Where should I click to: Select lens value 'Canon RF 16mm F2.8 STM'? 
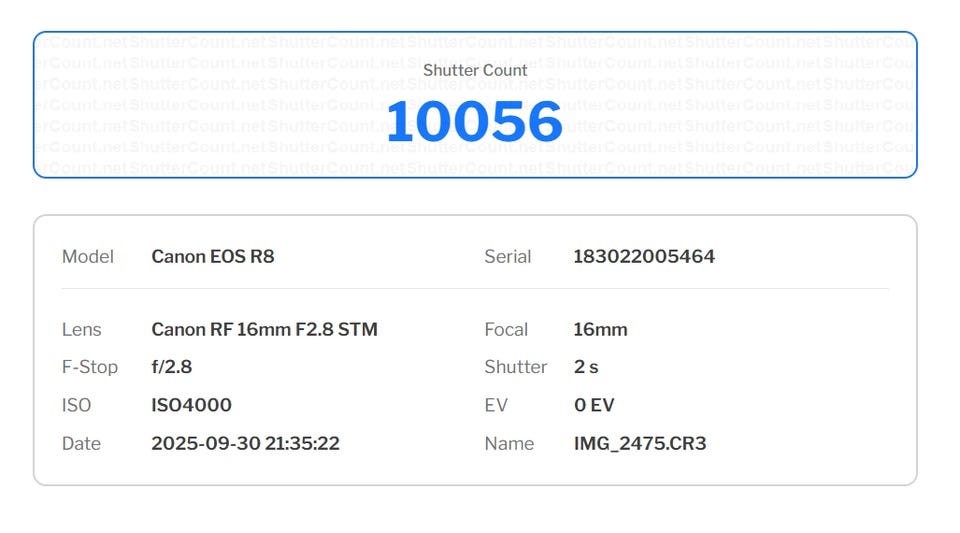(264, 330)
